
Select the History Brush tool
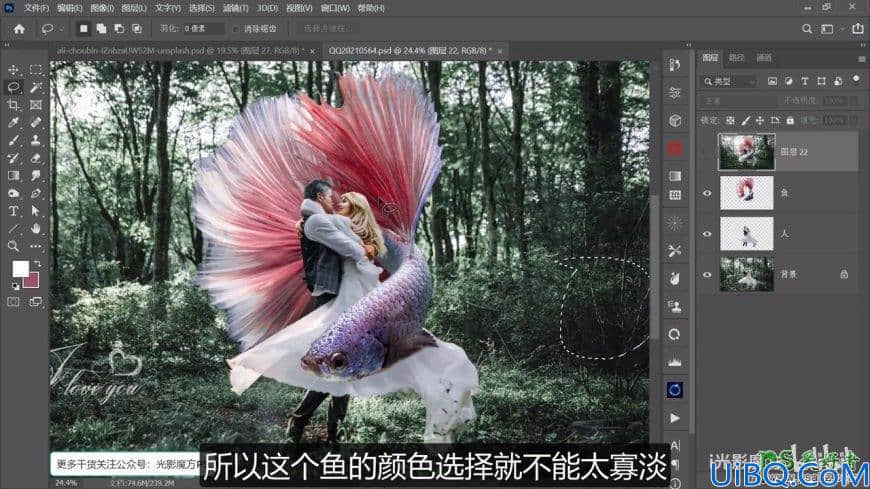pyautogui.click(x=13, y=158)
